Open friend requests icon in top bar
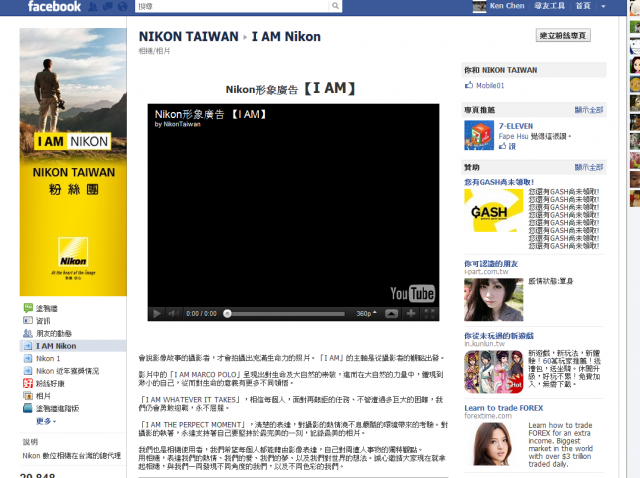Image resolution: width=640 pixels, height=478 pixels. [x=93, y=7]
